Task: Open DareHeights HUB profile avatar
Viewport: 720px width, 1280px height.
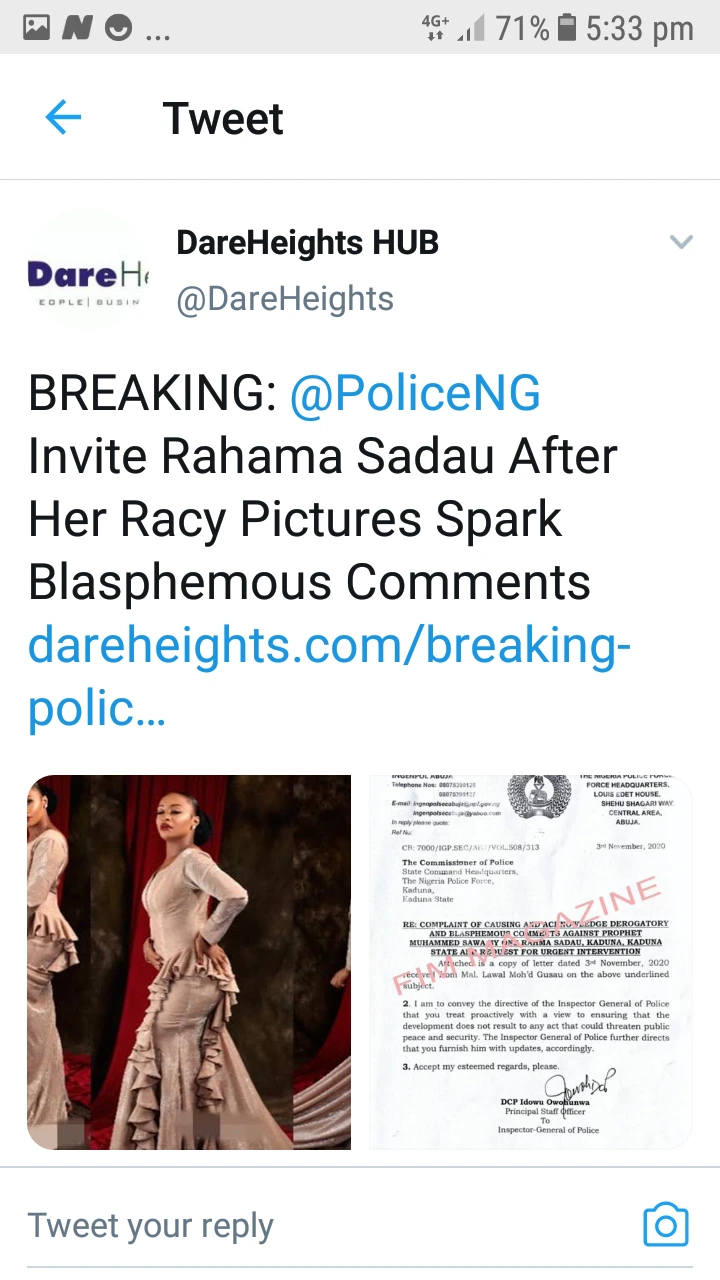Action: 87,271
